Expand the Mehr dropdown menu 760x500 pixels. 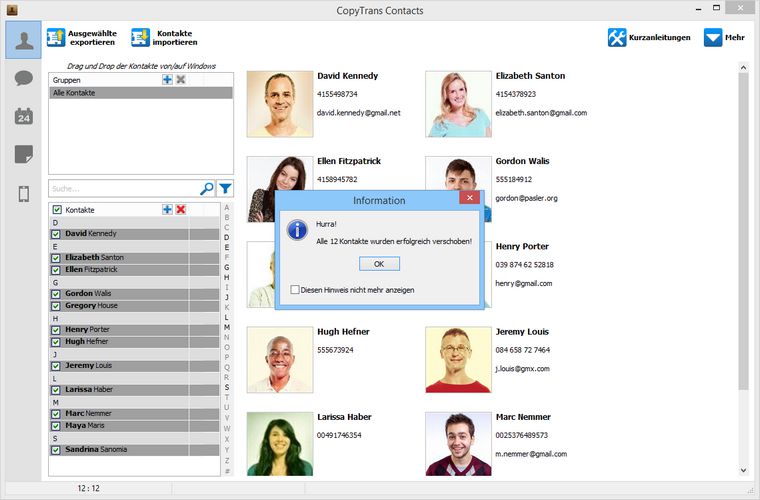(724, 38)
